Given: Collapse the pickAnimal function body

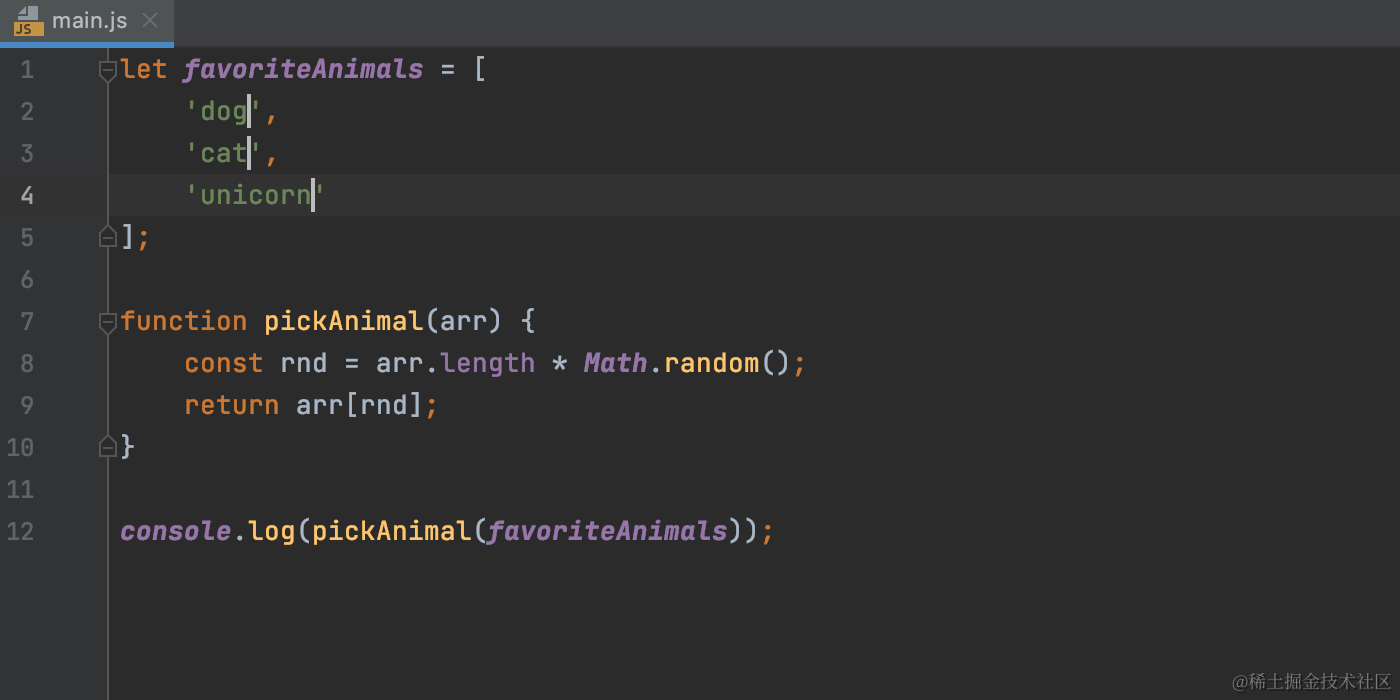Looking at the screenshot, I should click(108, 321).
